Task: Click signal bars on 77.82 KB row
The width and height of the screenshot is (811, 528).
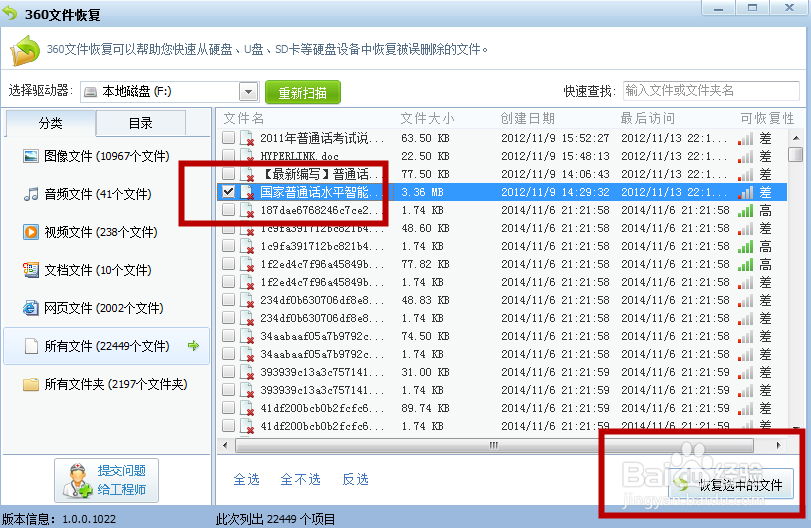Action: coord(745,265)
